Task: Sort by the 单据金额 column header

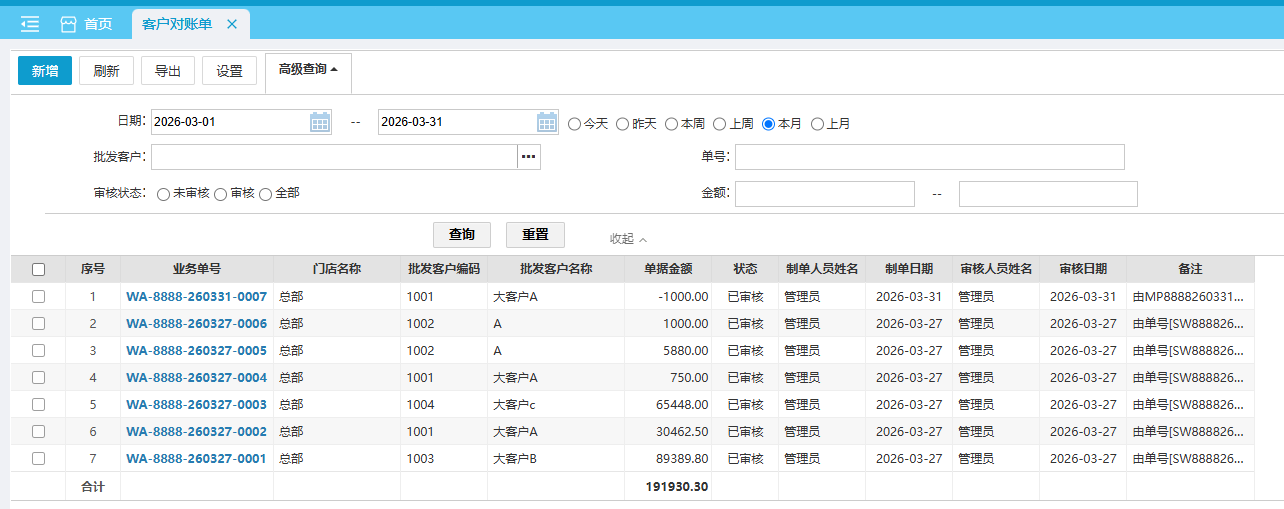Action: (x=668, y=269)
